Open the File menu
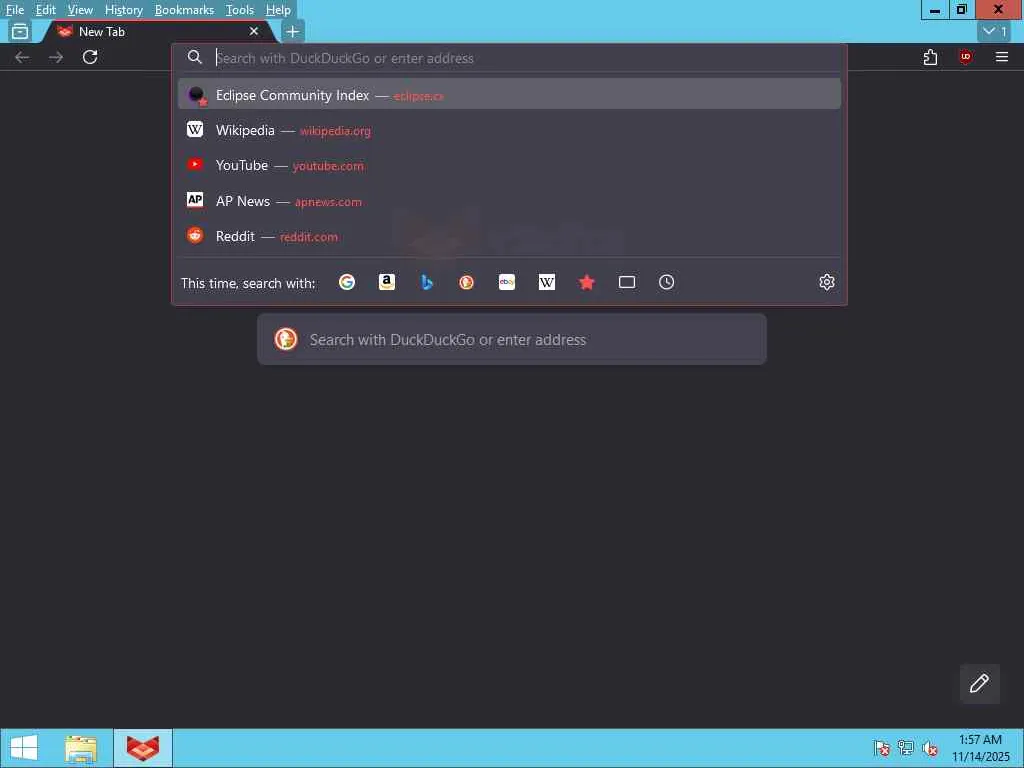Screen dimensions: 1024x768 pos(15,10)
